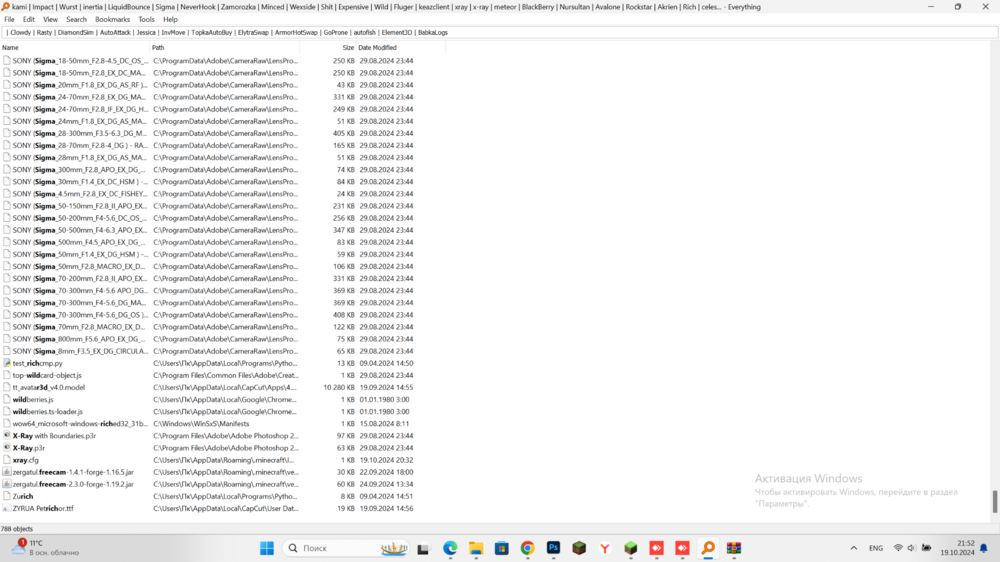The height and width of the screenshot is (562, 1000).
Task: Click the icon next to X-Ray.p3r
Action: 7,448
